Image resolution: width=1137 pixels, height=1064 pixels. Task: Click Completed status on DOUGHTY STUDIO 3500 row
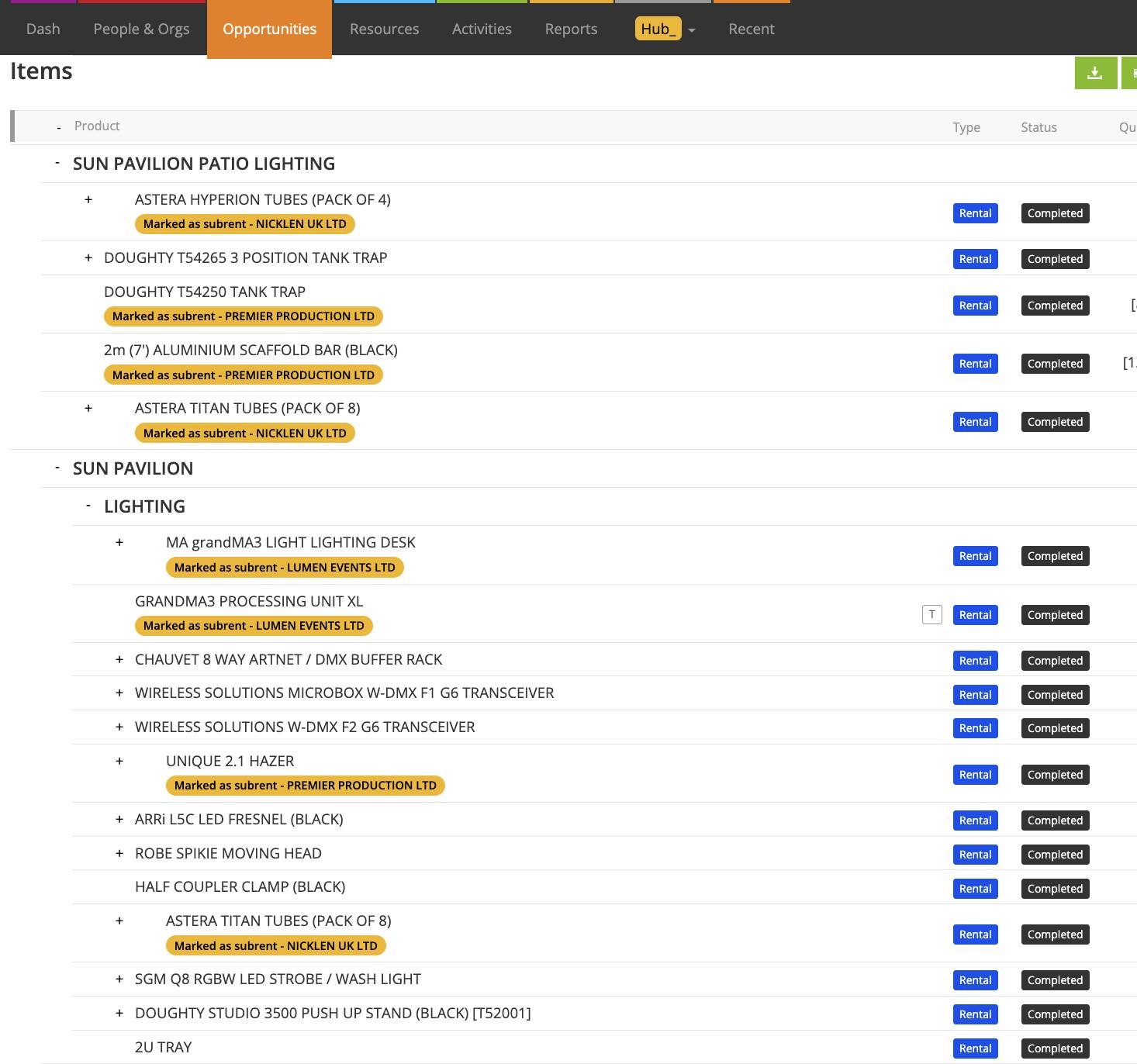1055,1014
